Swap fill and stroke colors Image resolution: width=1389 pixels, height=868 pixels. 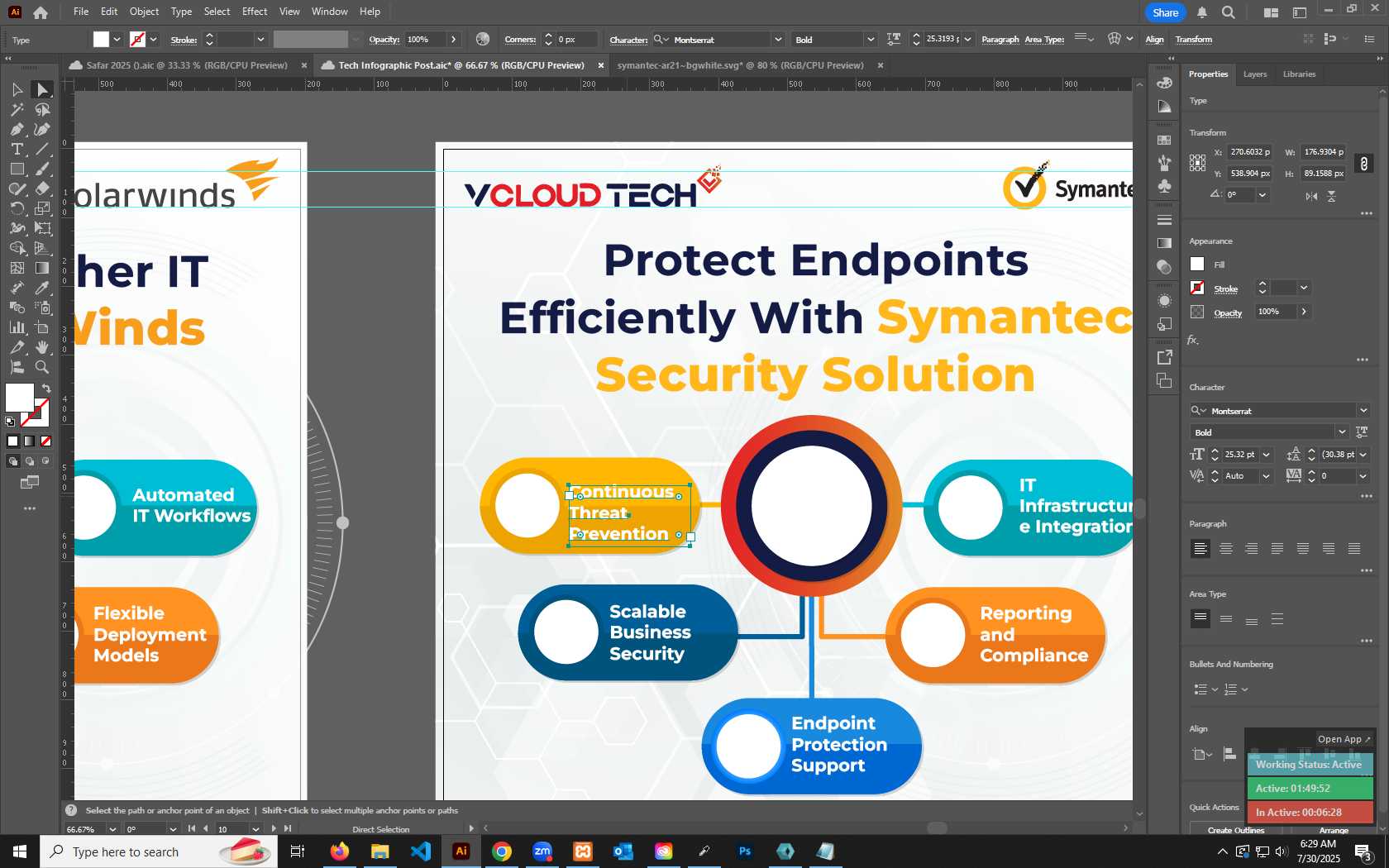coord(46,388)
